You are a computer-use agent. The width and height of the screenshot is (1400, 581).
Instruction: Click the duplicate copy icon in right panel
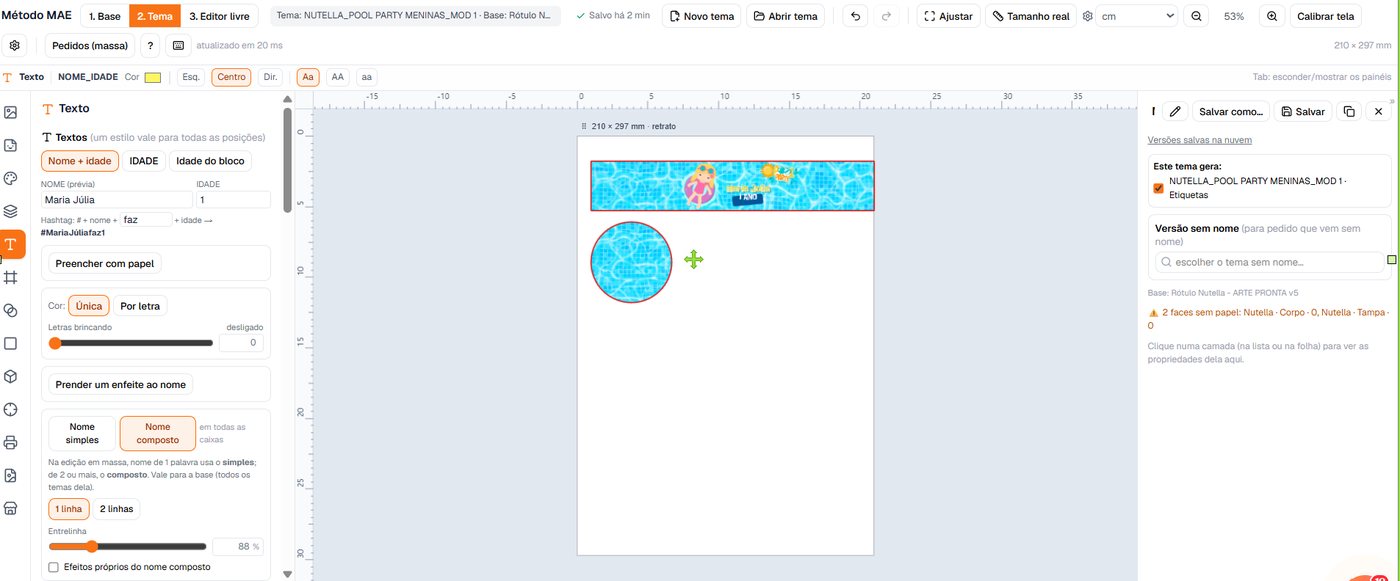(1349, 112)
